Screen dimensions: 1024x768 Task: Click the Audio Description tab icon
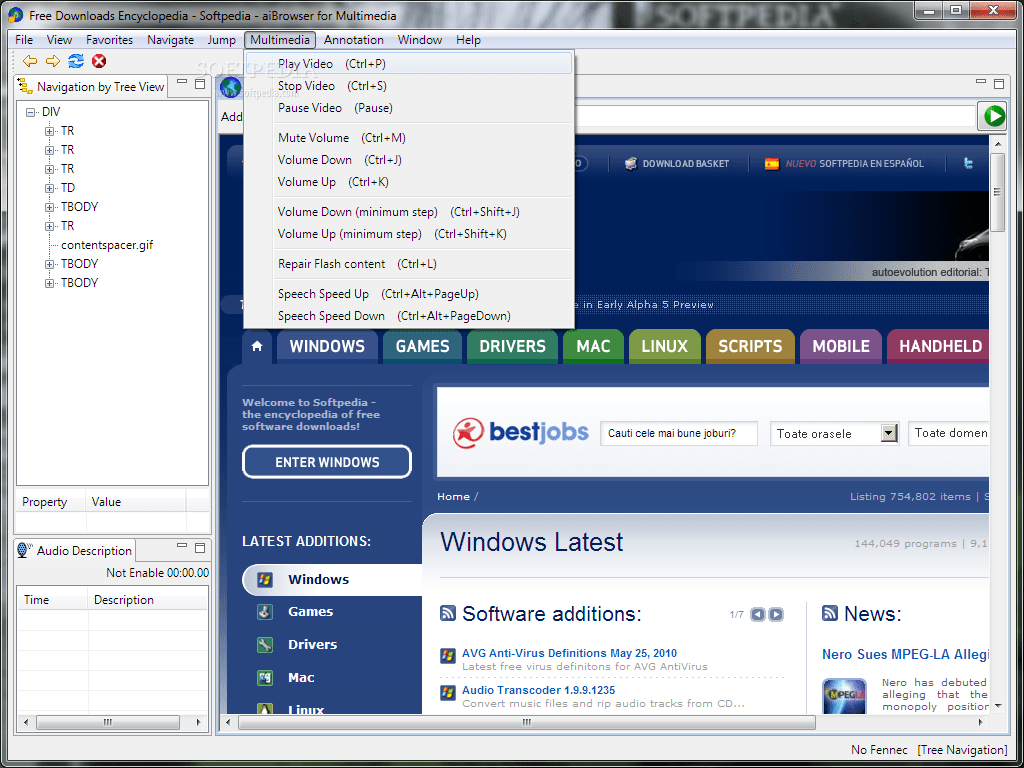click(25, 551)
